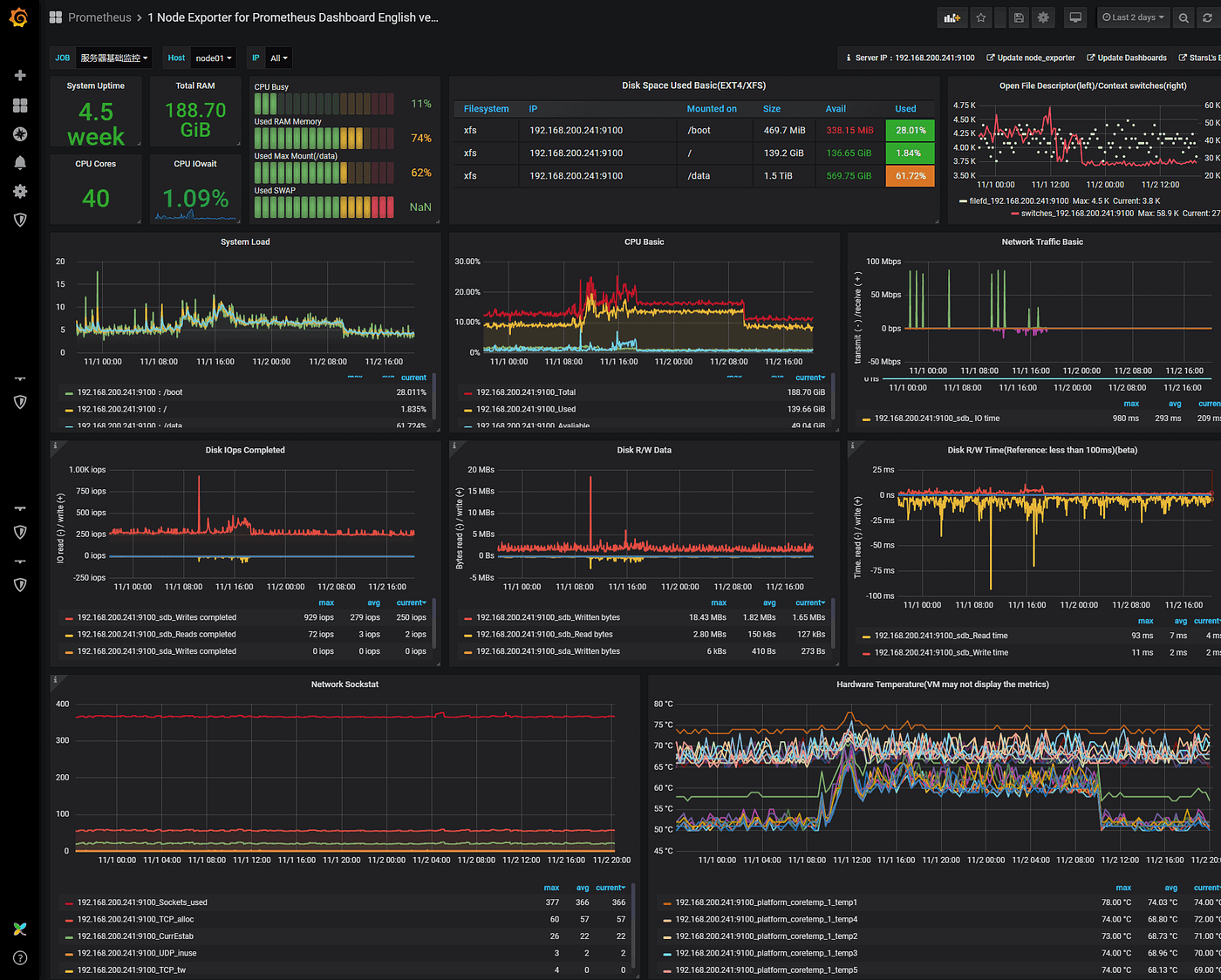Star this dashboard

click(981, 17)
